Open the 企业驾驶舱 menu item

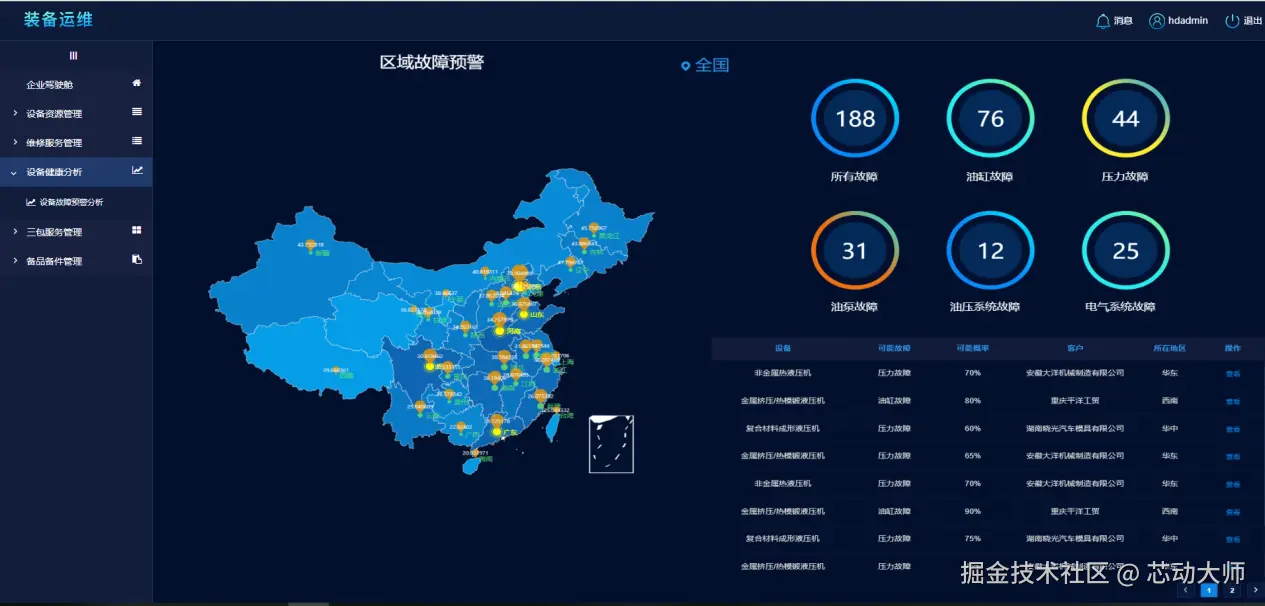(x=76, y=84)
